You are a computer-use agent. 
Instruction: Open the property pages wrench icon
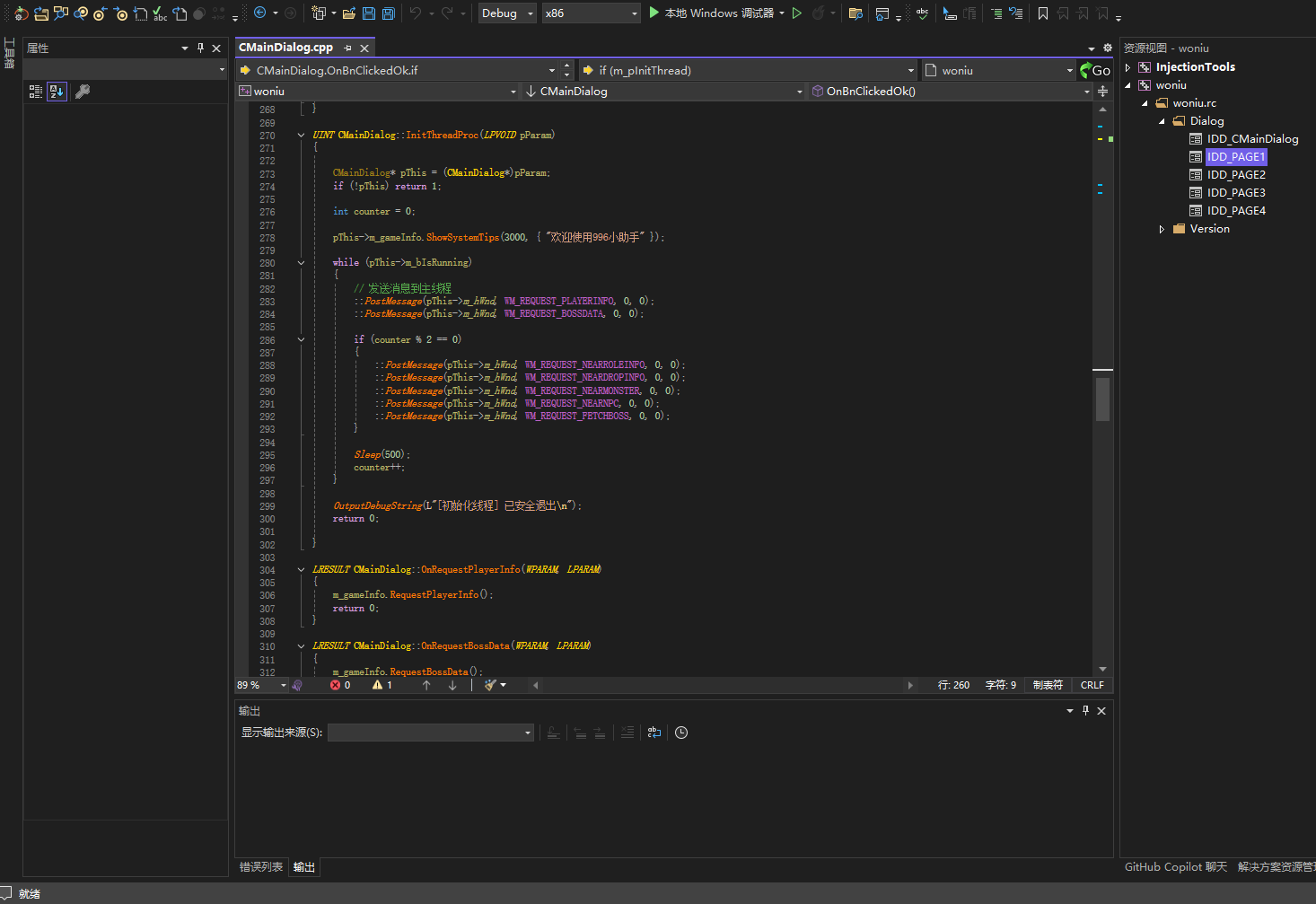click(83, 92)
